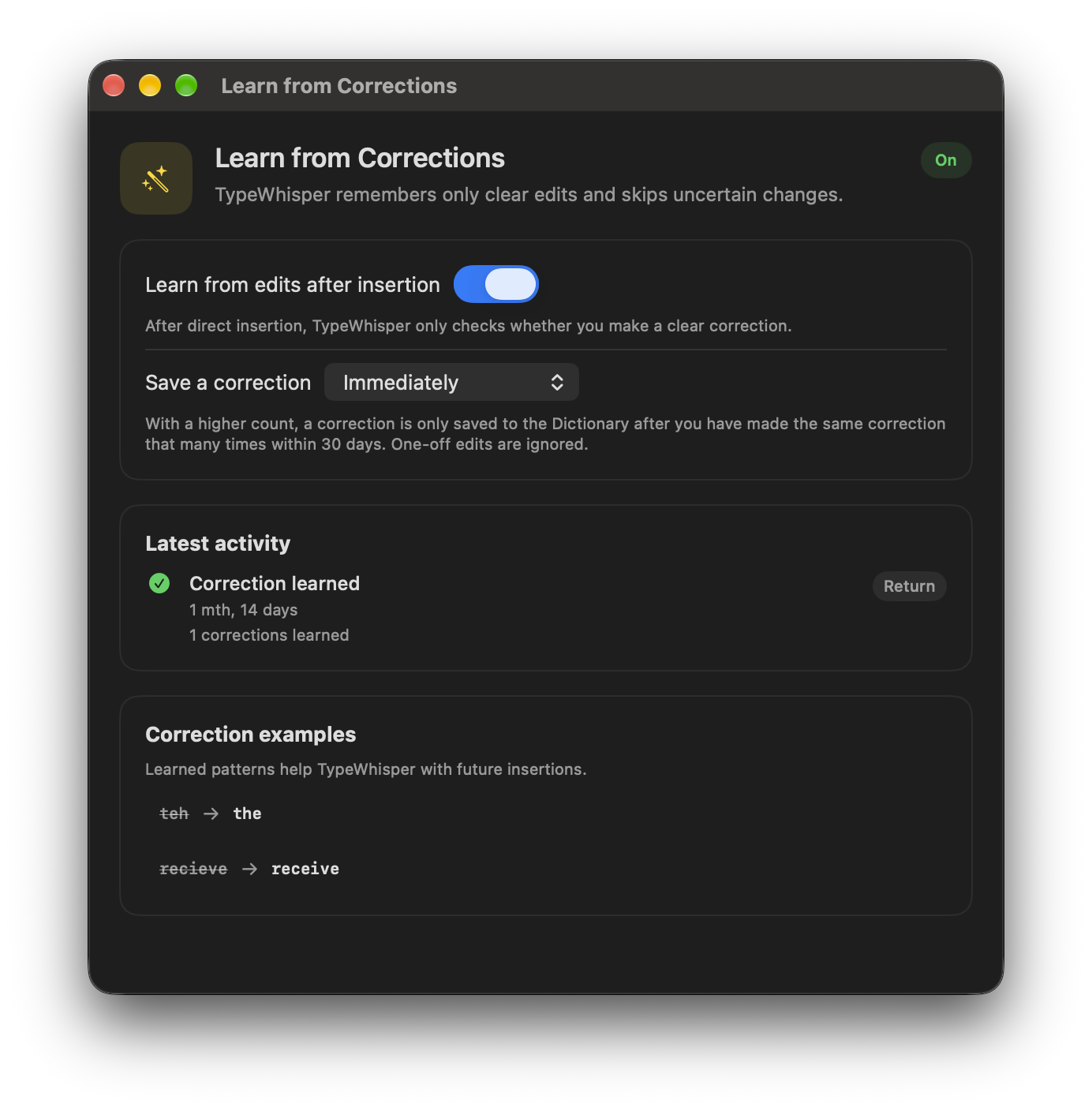Click the arrow between teh and the

211,814
